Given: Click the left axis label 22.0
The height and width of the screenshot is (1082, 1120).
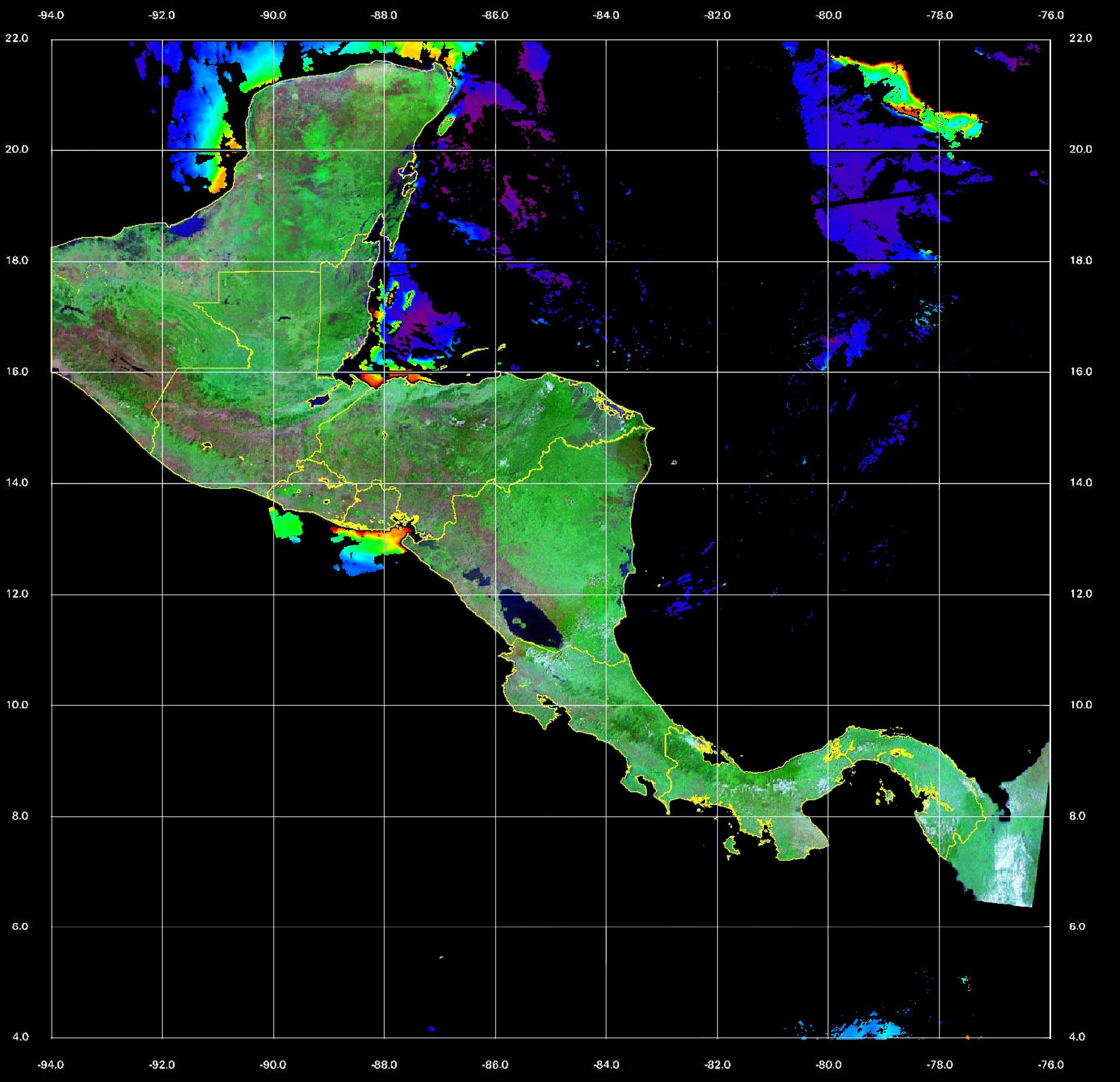Looking at the screenshot, I should click(x=16, y=38).
